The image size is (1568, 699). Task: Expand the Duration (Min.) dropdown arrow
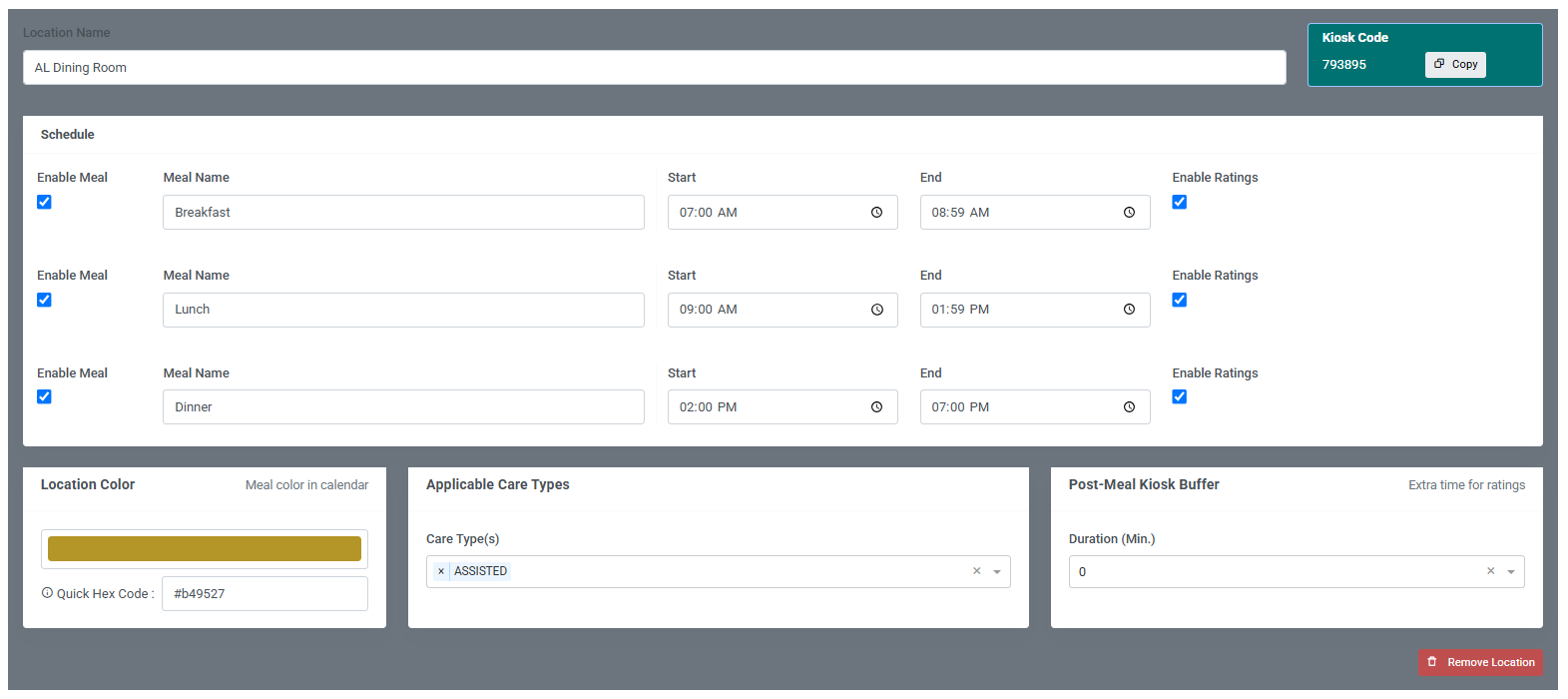click(x=1511, y=572)
